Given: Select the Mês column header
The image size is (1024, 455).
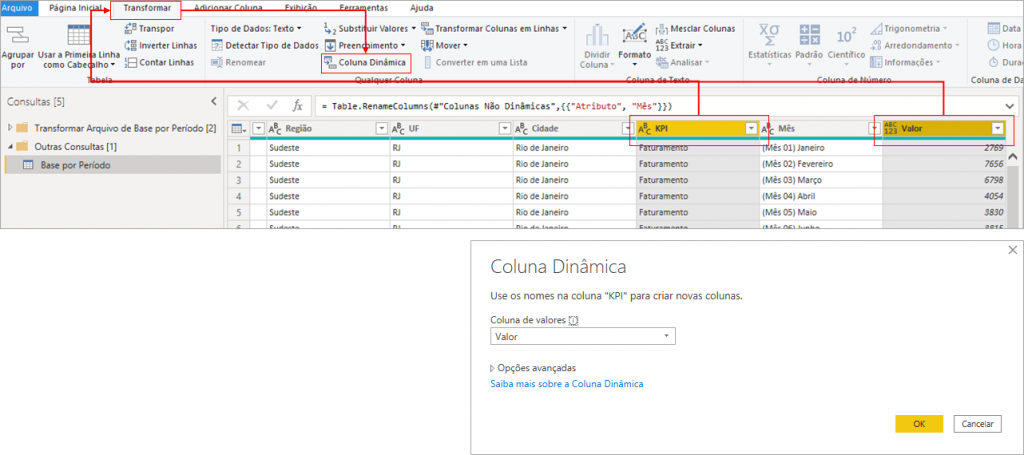Looking at the screenshot, I should [820, 129].
